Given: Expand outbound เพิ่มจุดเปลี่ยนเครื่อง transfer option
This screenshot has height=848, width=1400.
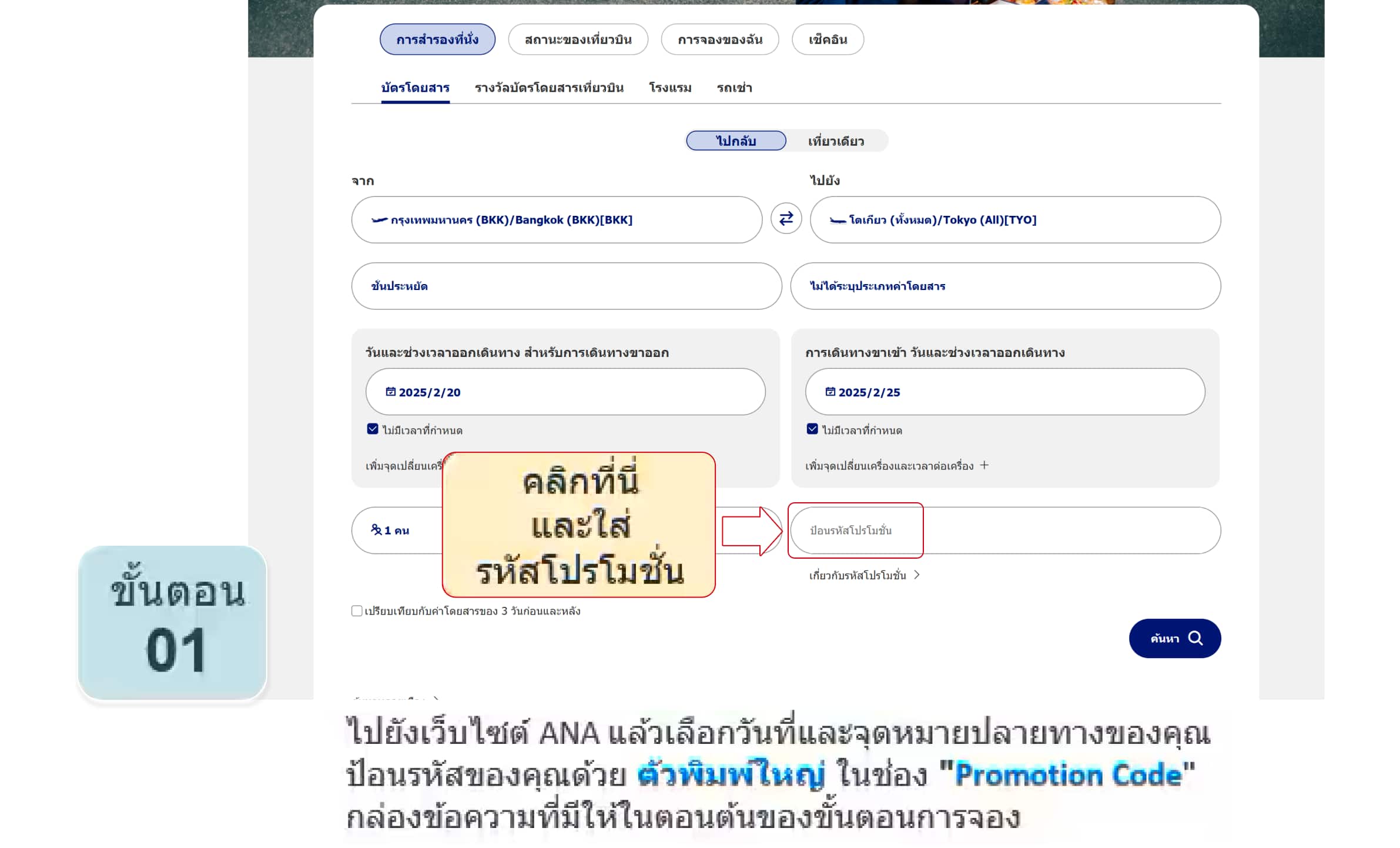Looking at the screenshot, I should click(x=404, y=466).
